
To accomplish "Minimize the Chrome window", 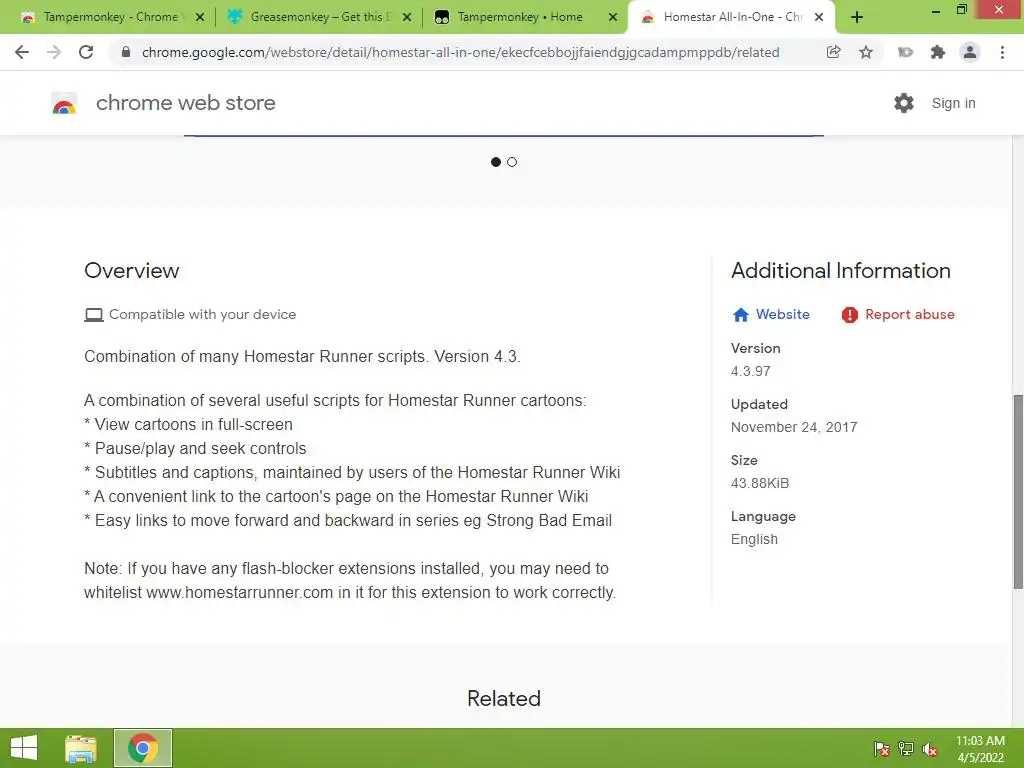I will point(936,10).
